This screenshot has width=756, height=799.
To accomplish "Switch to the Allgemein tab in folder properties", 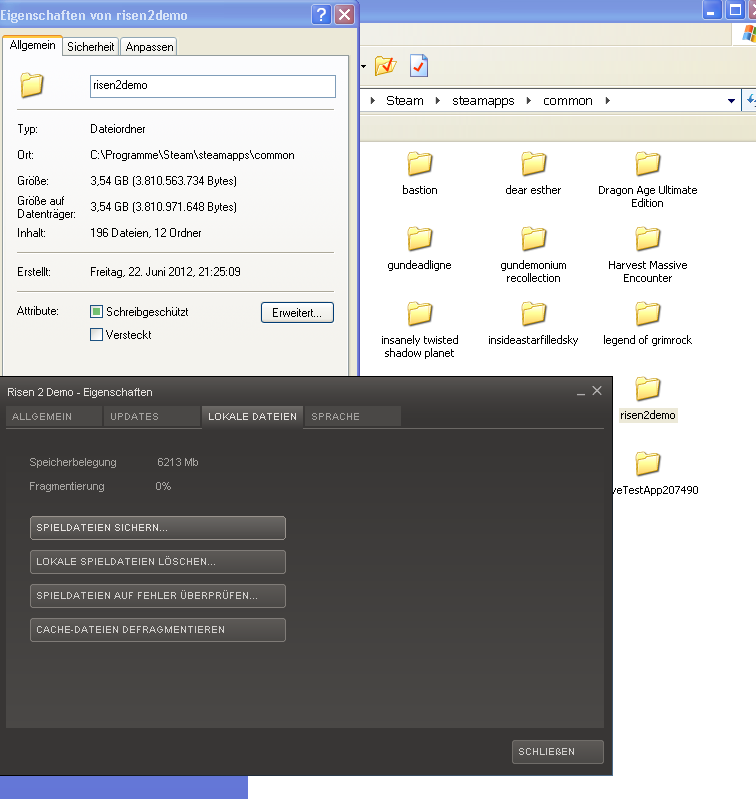I will point(33,45).
